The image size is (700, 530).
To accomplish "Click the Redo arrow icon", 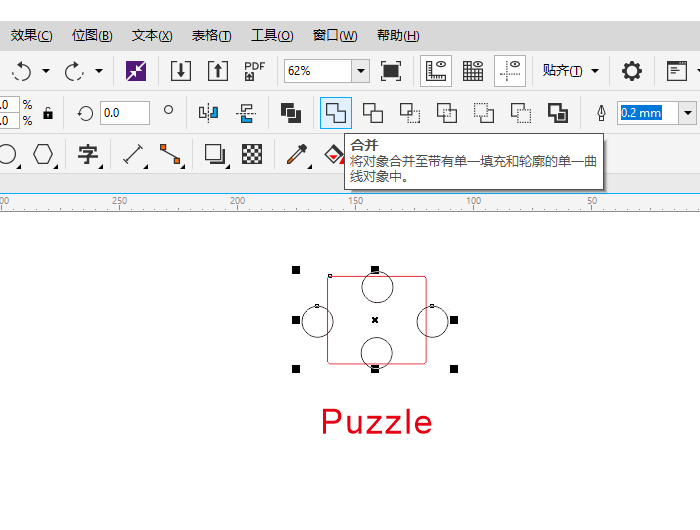I will click(x=74, y=71).
